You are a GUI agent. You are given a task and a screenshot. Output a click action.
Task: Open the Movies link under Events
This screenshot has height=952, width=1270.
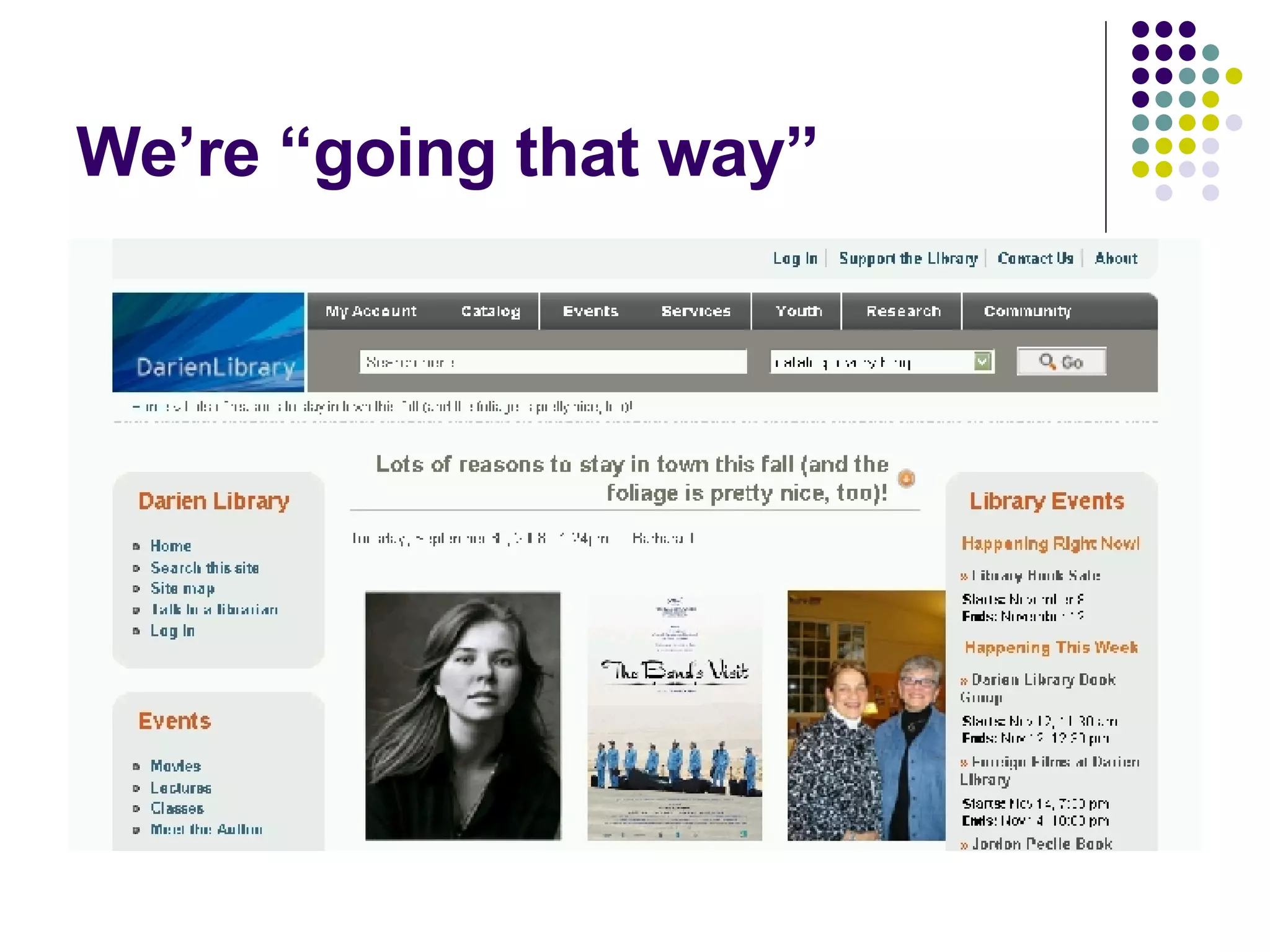[x=175, y=766]
